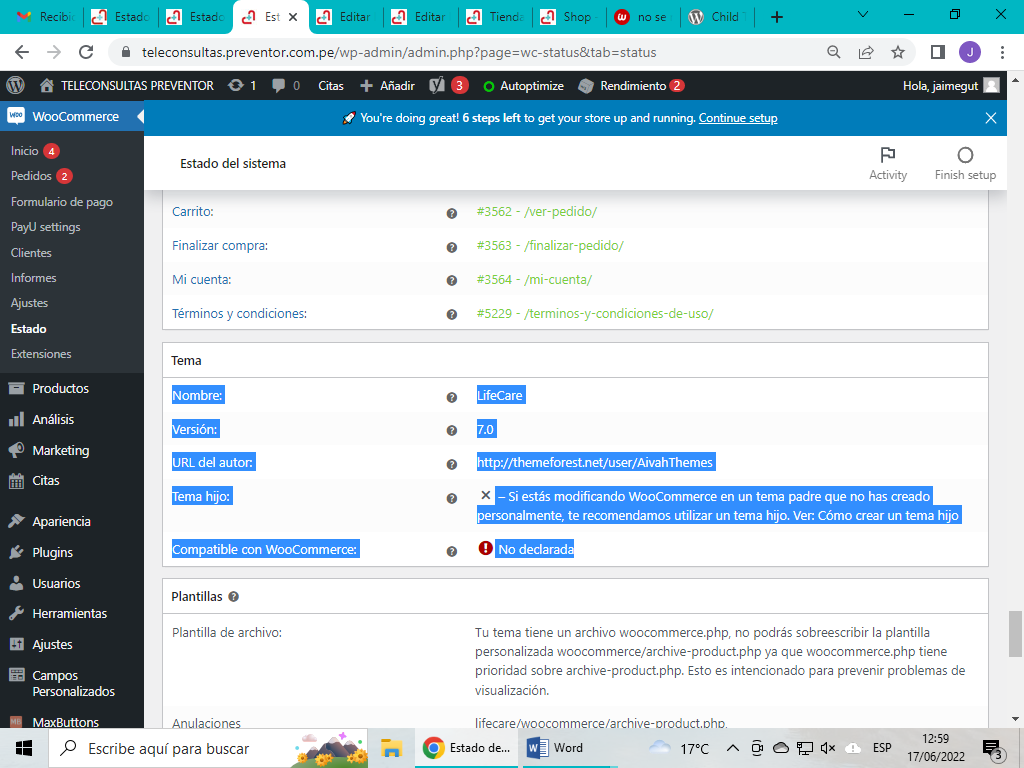Open the Análisis sidebar menu
This screenshot has width=1024, height=768.
(54, 419)
